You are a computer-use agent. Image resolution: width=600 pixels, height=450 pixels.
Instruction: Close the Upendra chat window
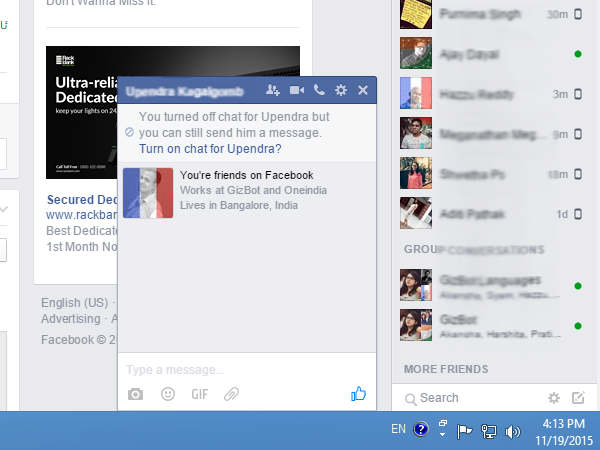(x=363, y=91)
